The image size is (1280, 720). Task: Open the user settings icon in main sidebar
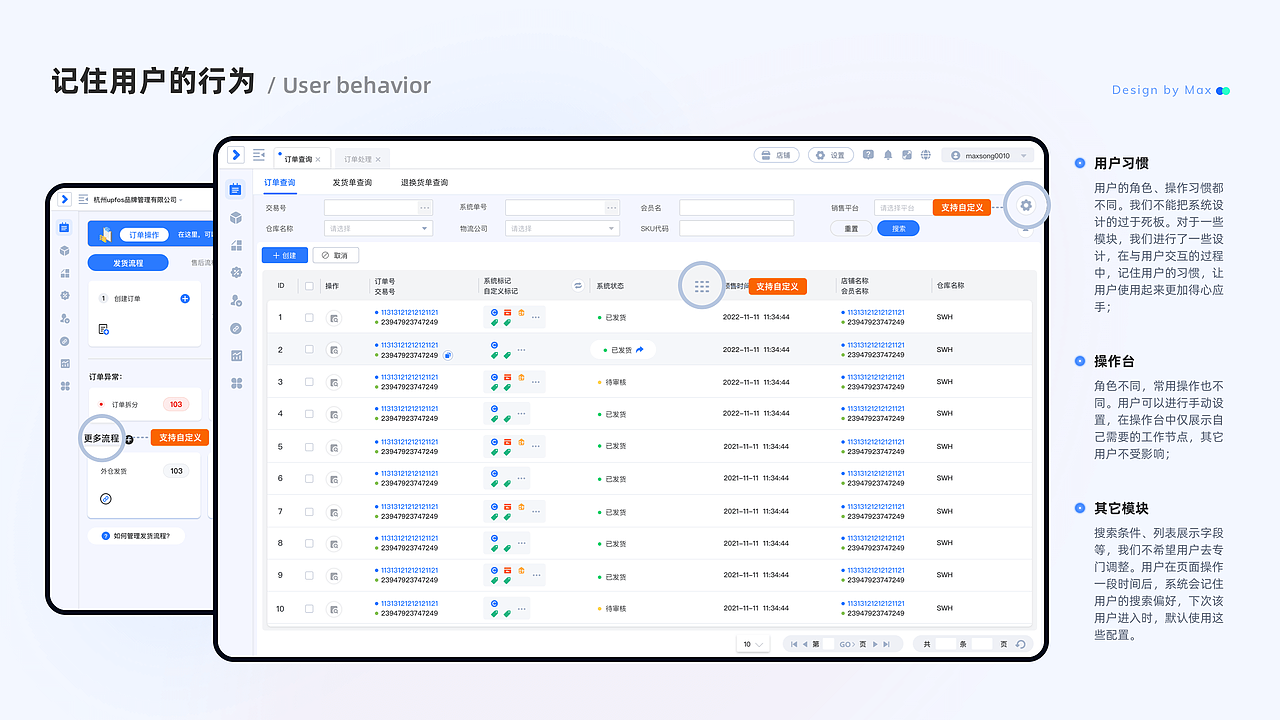click(x=236, y=300)
